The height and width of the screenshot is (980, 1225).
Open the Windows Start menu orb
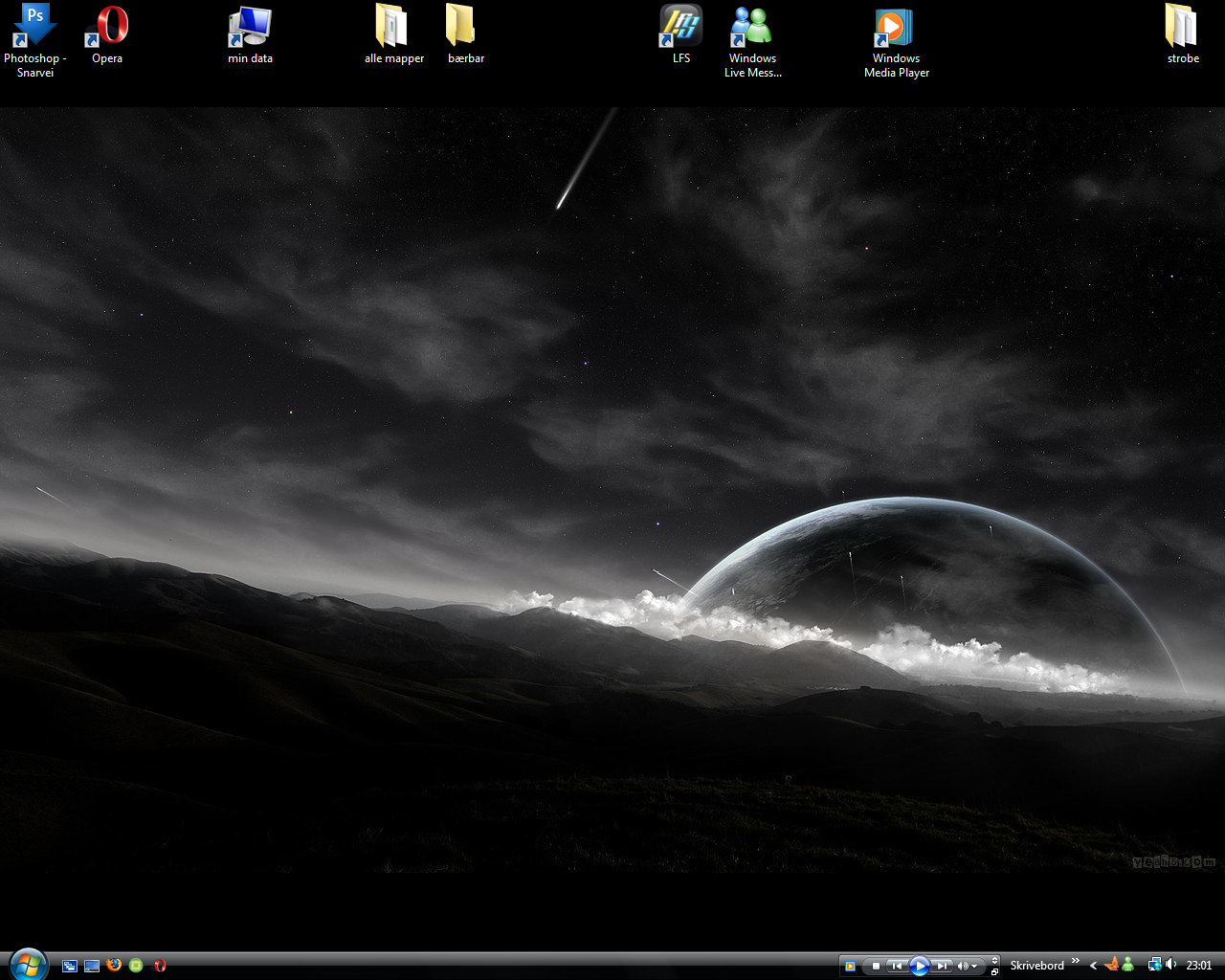pyautogui.click(x=28, y=964)
